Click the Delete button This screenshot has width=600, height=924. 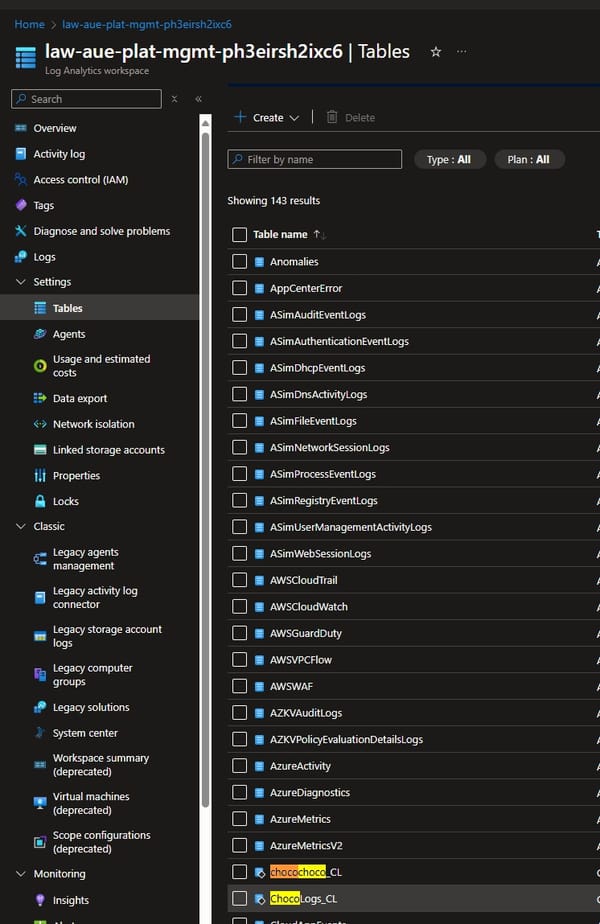pyautogui.click(x=351, y=118)
